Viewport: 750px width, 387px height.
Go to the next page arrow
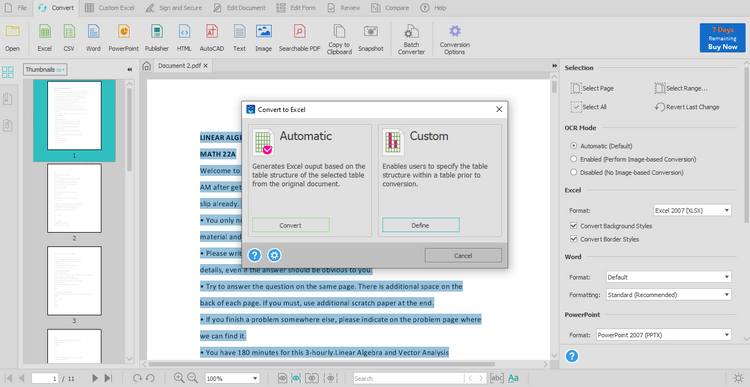[95, 378]
